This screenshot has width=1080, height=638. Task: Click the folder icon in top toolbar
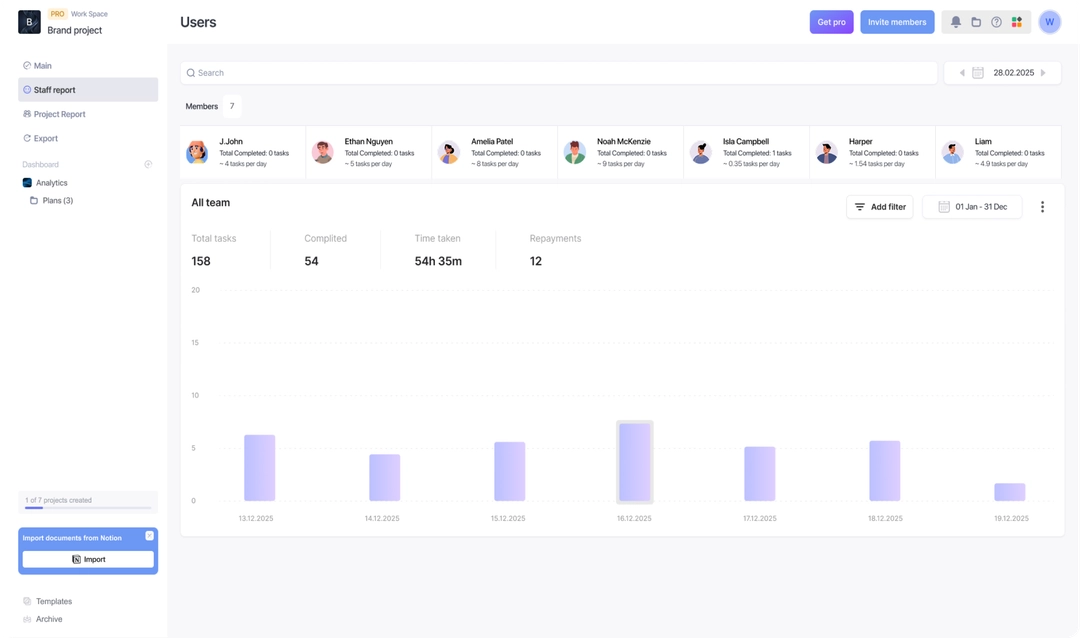click(976, 22)
